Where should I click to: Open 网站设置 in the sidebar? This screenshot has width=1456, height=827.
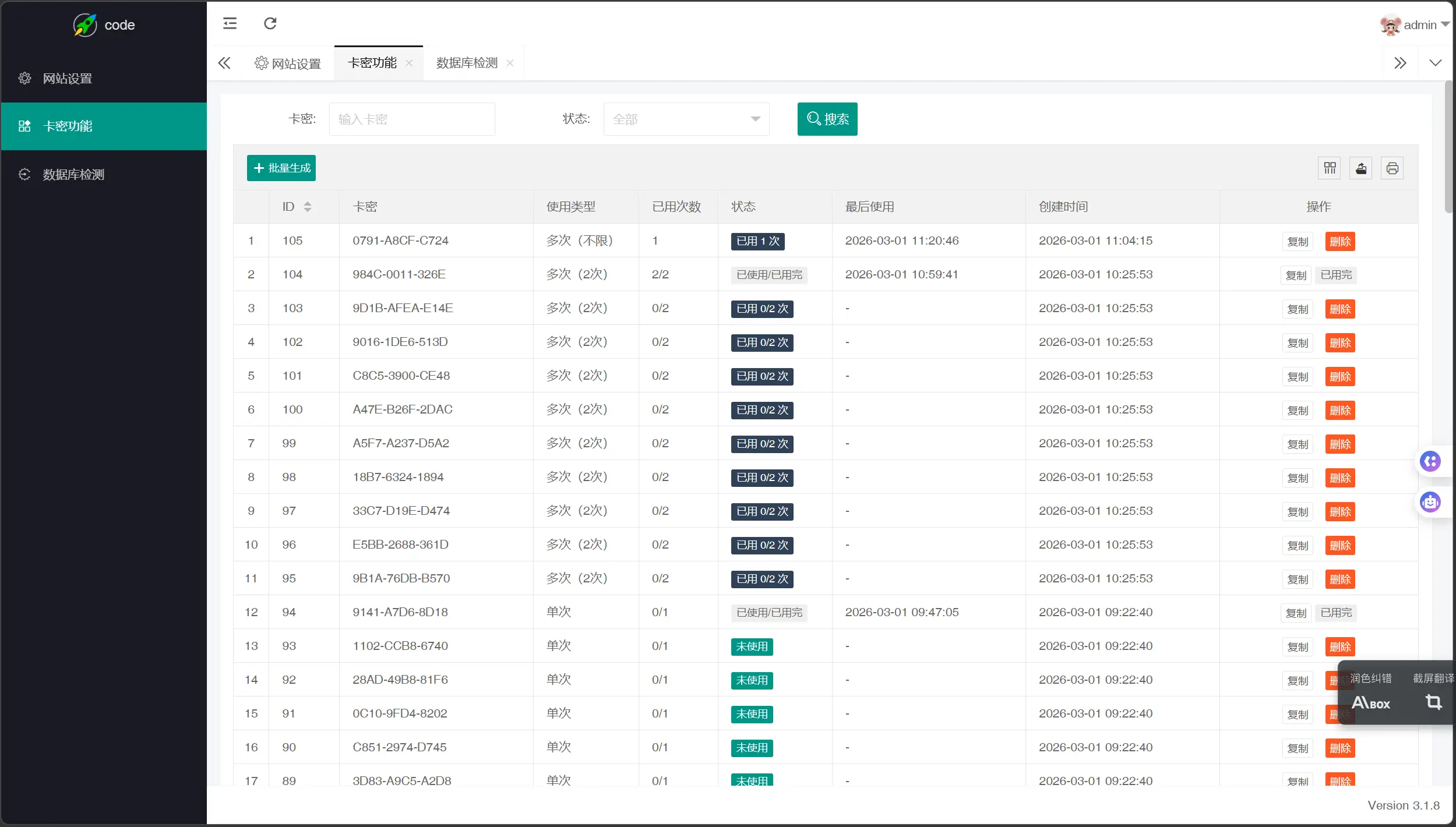[68, 79]
